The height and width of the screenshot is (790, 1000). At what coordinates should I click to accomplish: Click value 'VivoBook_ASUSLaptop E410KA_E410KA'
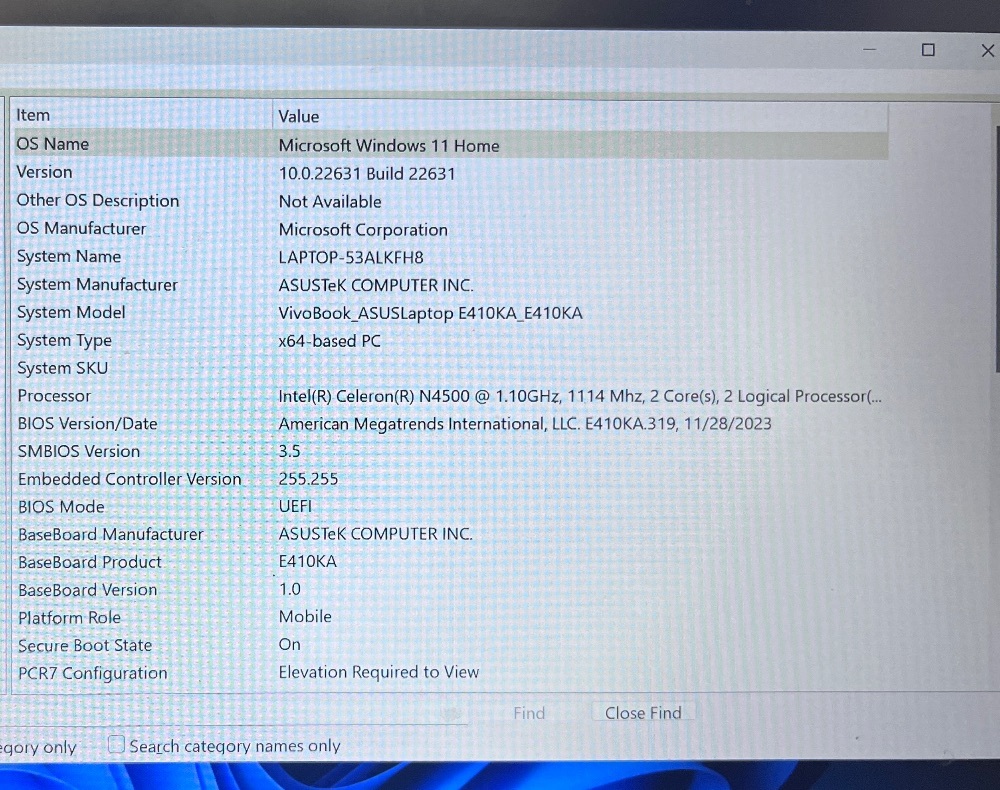point(430,313)
